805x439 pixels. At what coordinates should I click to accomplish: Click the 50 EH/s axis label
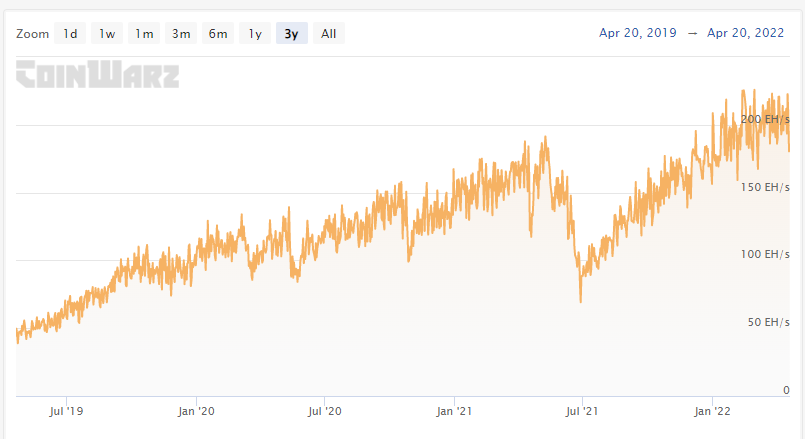768,322
